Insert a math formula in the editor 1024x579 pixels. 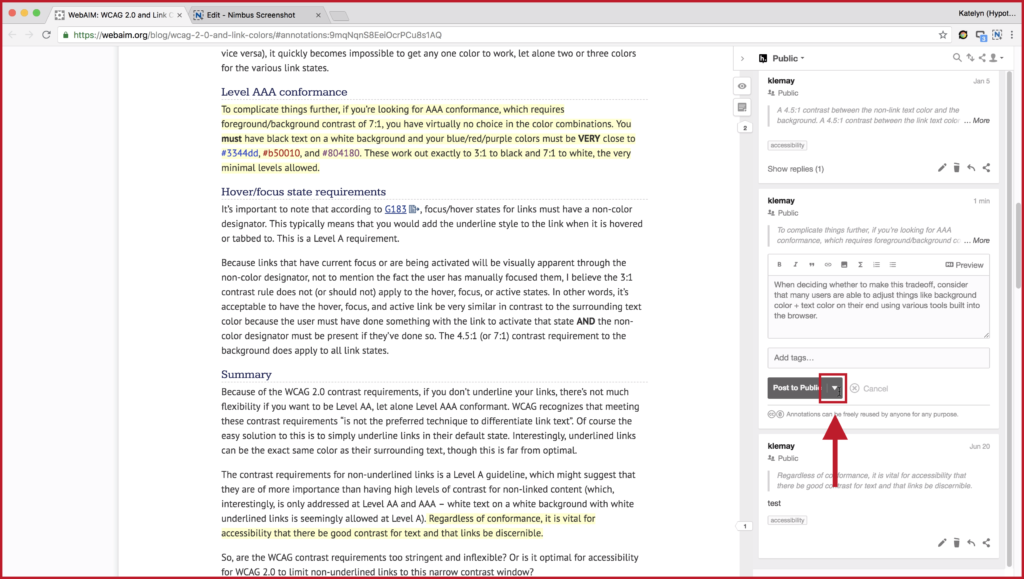tap(860, 265)
